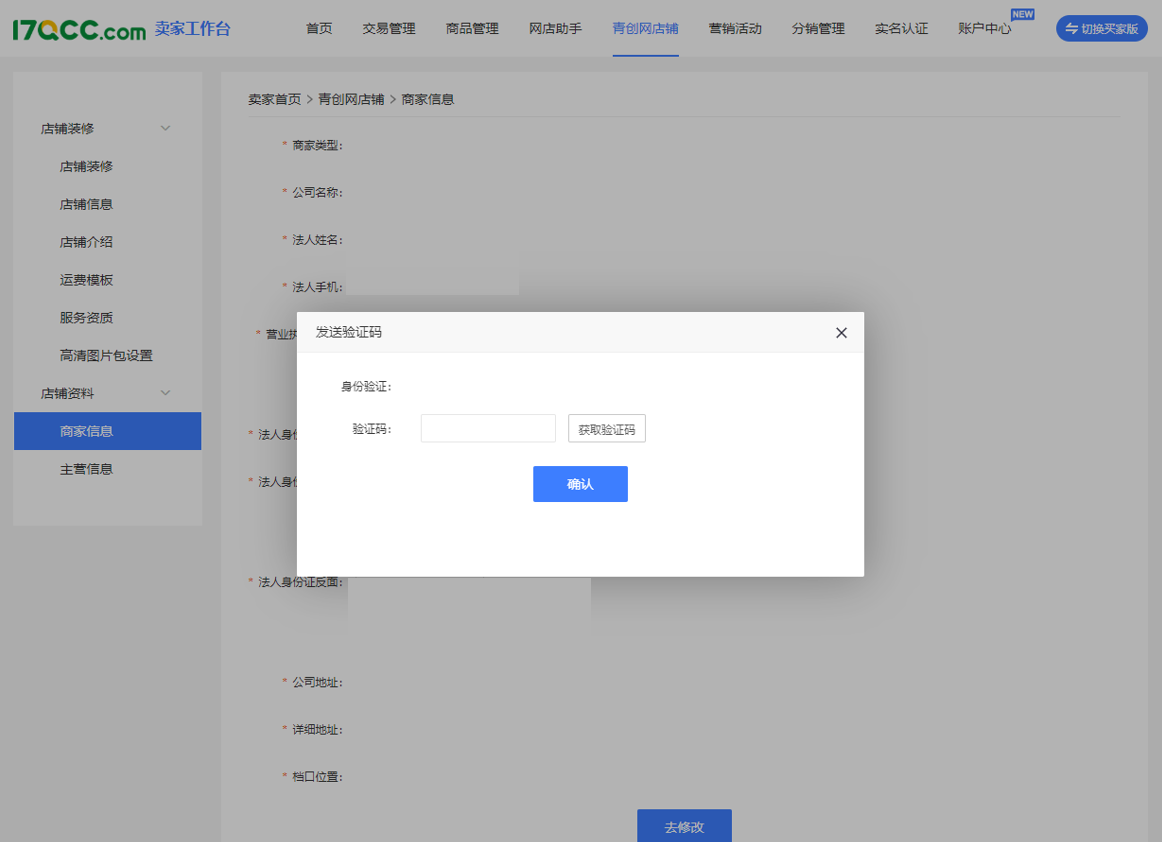Collapse the 店铺资料 sidebar section
1162x842 pixels.
pyautogui.click(x=166, y=393)
